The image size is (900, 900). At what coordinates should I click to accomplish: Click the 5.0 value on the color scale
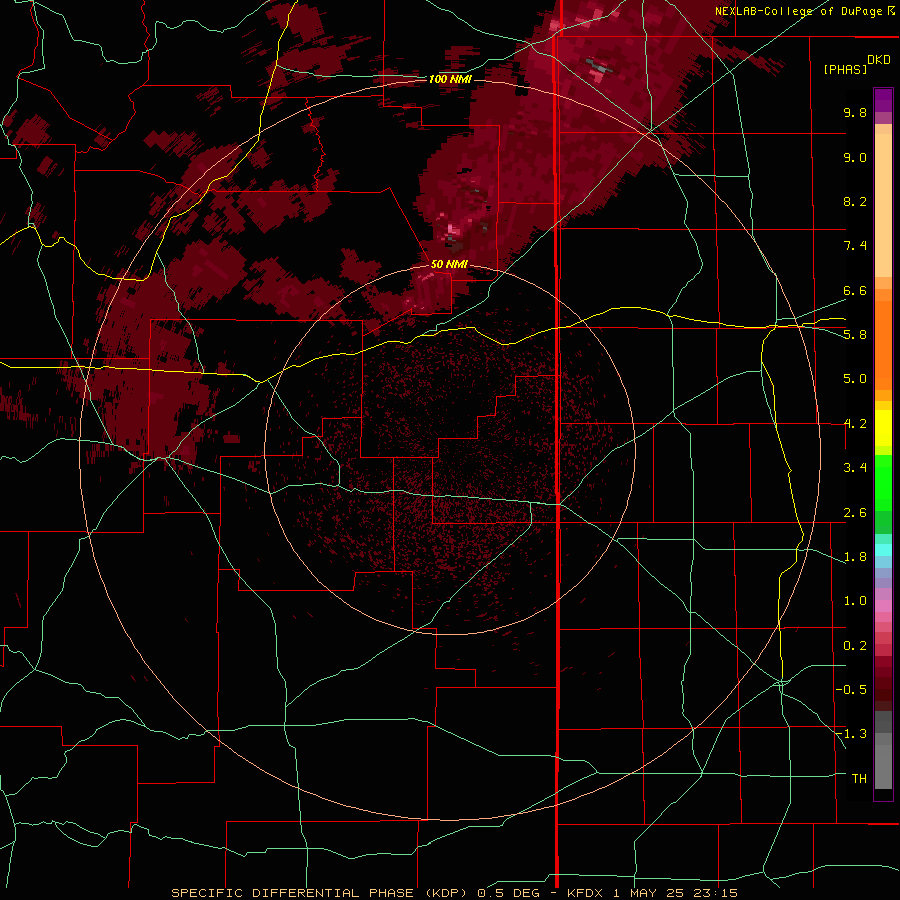click(855, 379)
